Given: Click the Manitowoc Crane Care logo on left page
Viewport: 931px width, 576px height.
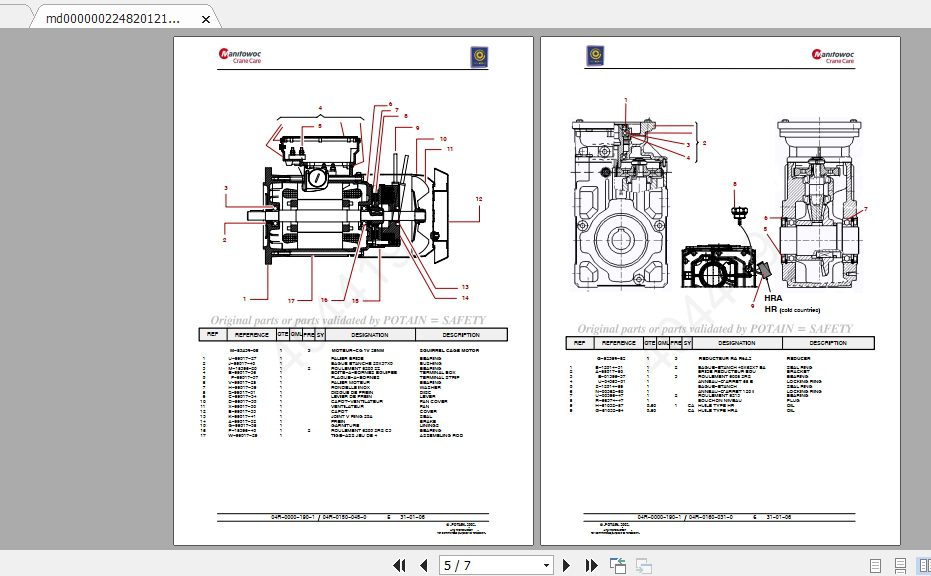Looking at the screenshot, I should [x=240, y=56].
